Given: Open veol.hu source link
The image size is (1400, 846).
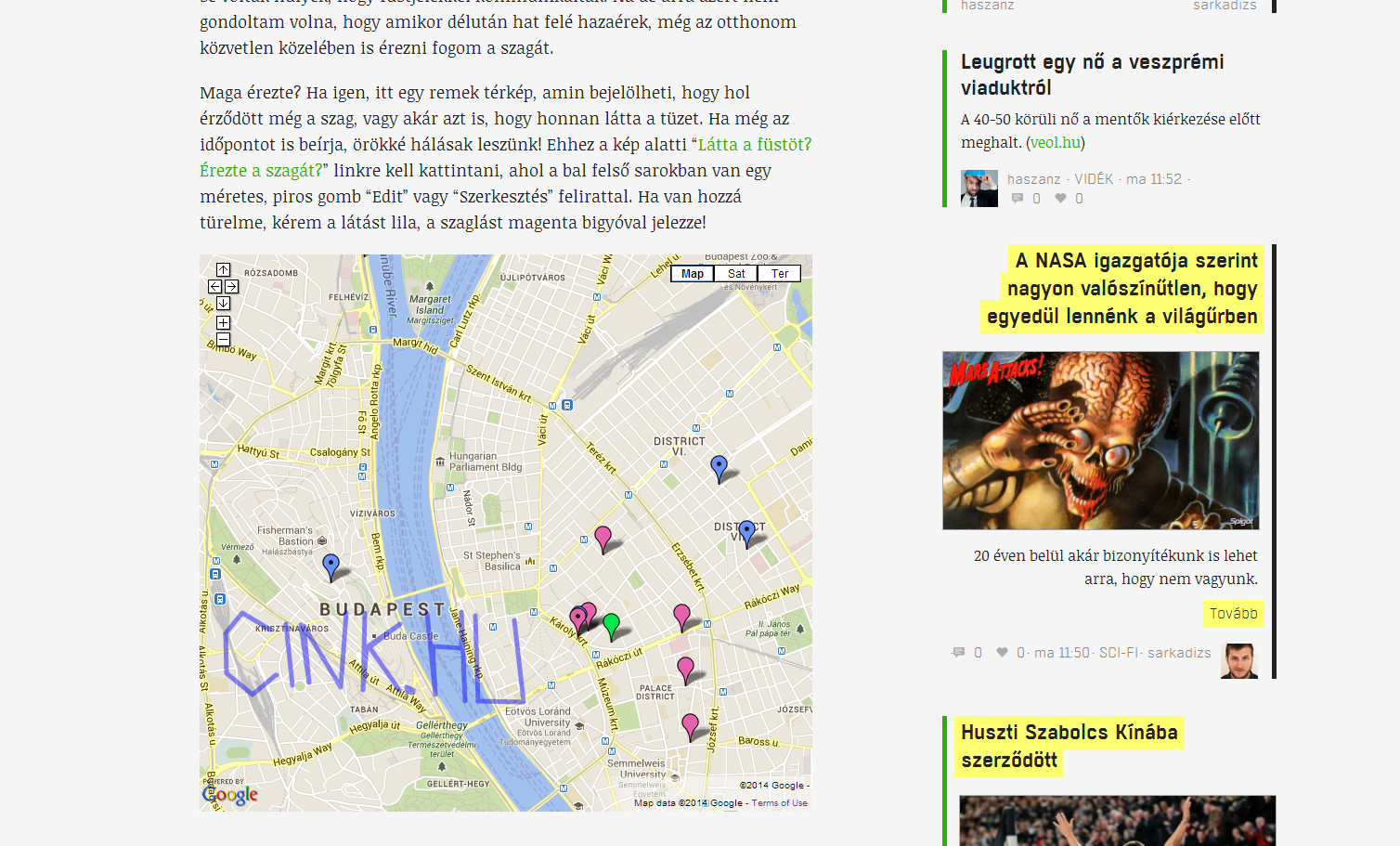Looking at the screenshot, I should [x=1056, y=142].
